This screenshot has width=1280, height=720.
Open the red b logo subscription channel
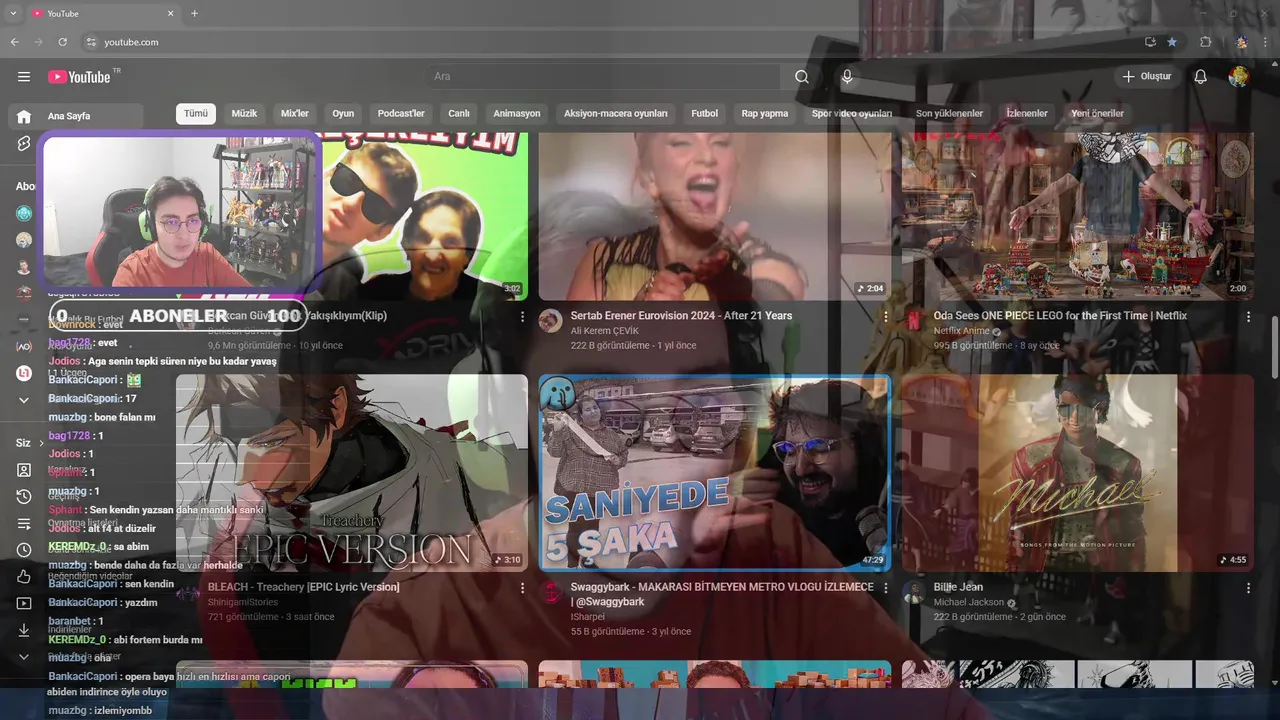coord(24,373)
